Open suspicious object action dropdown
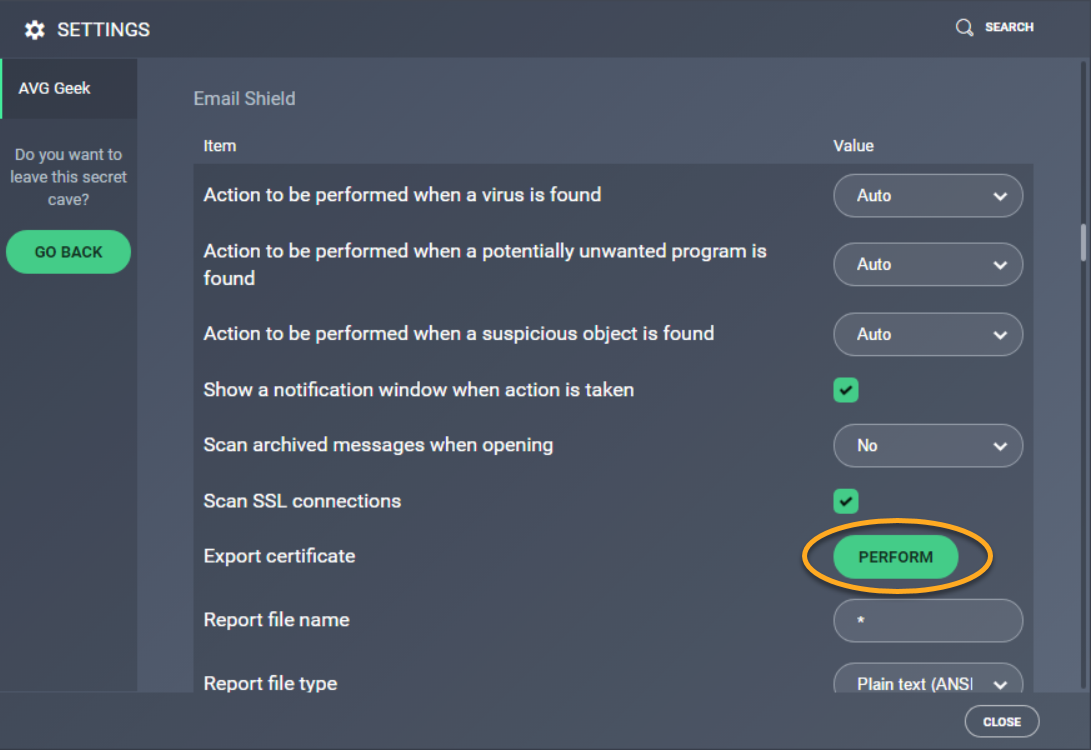Screen dimensions: 1091x750 coord(927,334)
